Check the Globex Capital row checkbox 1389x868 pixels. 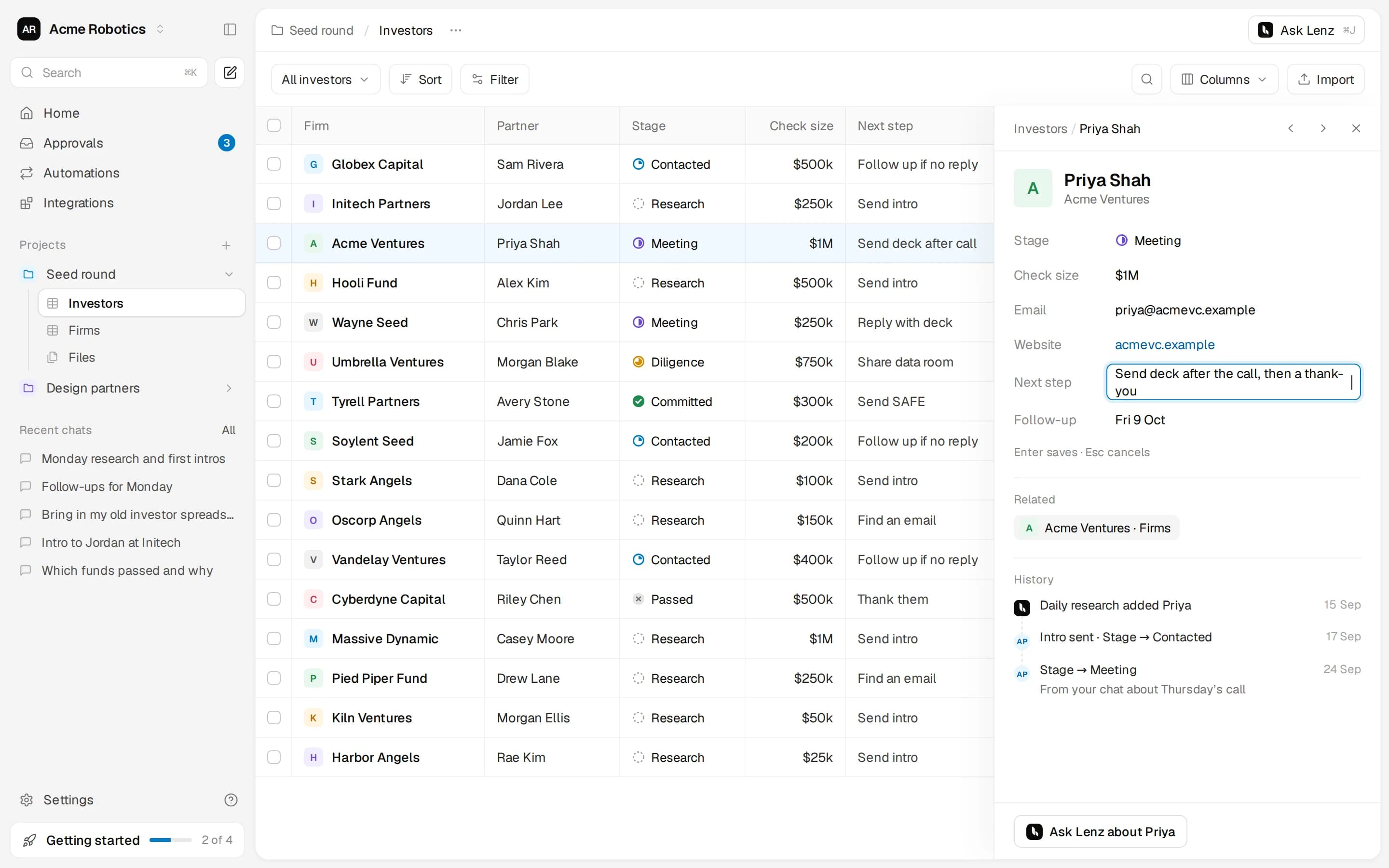(274, 164)
